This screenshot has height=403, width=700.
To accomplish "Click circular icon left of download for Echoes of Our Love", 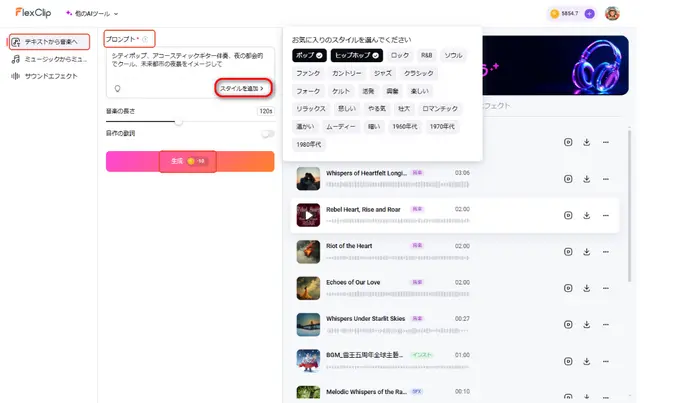I will (568, 288).
